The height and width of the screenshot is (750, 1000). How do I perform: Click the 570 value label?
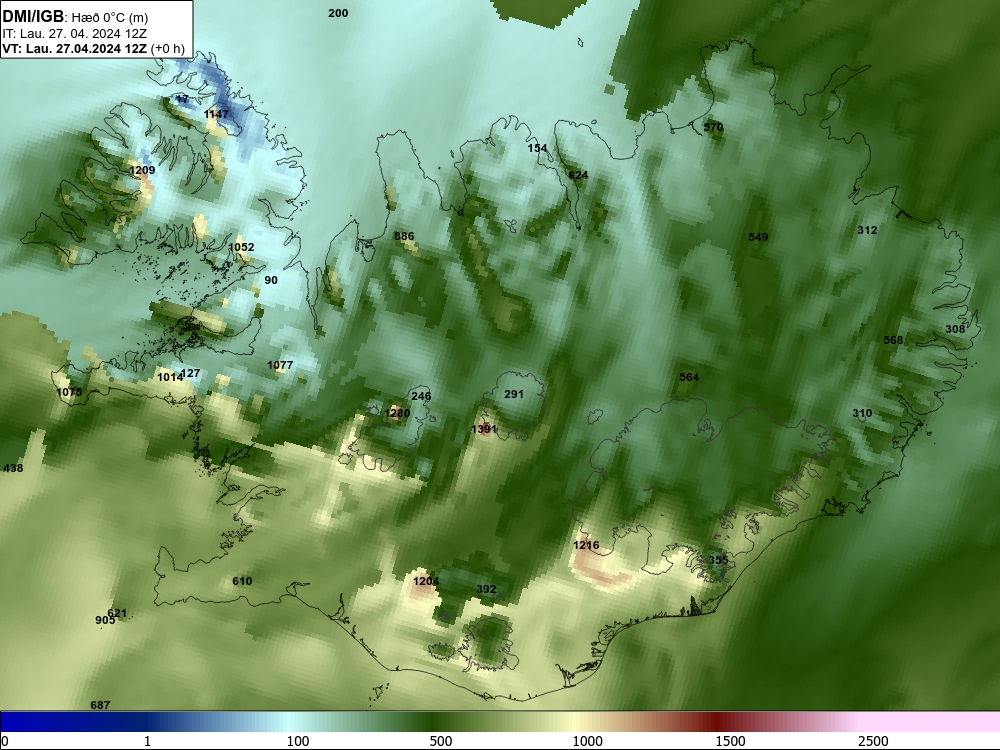(x=713, y=127)
